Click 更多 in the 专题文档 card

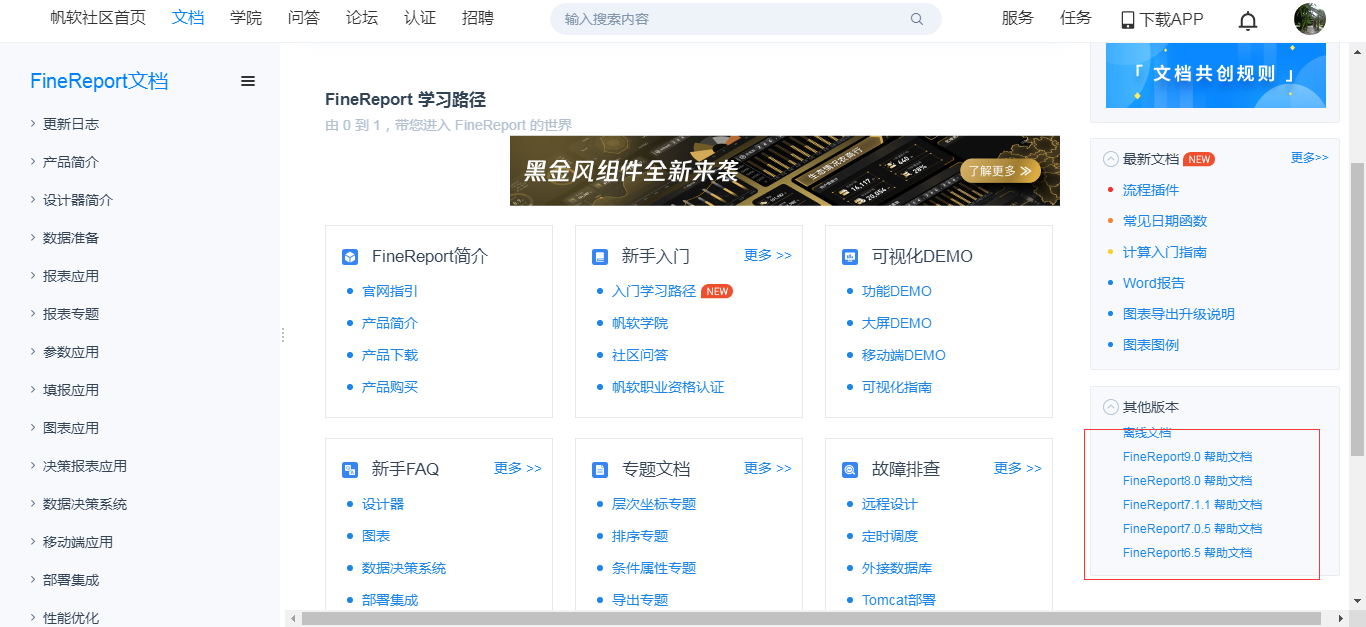coord(767,468)
